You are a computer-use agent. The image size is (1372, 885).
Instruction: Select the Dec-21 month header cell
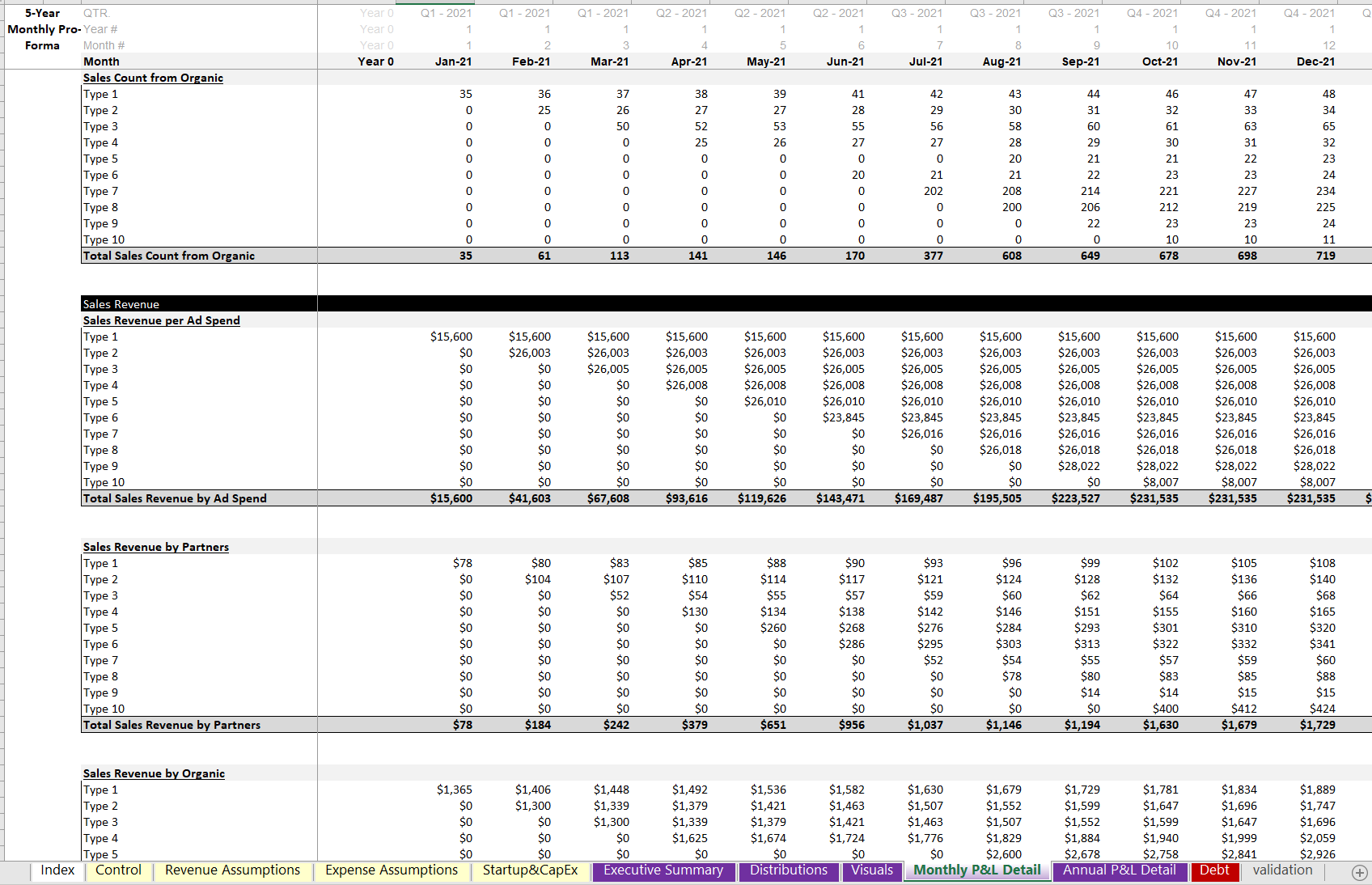1315,61
